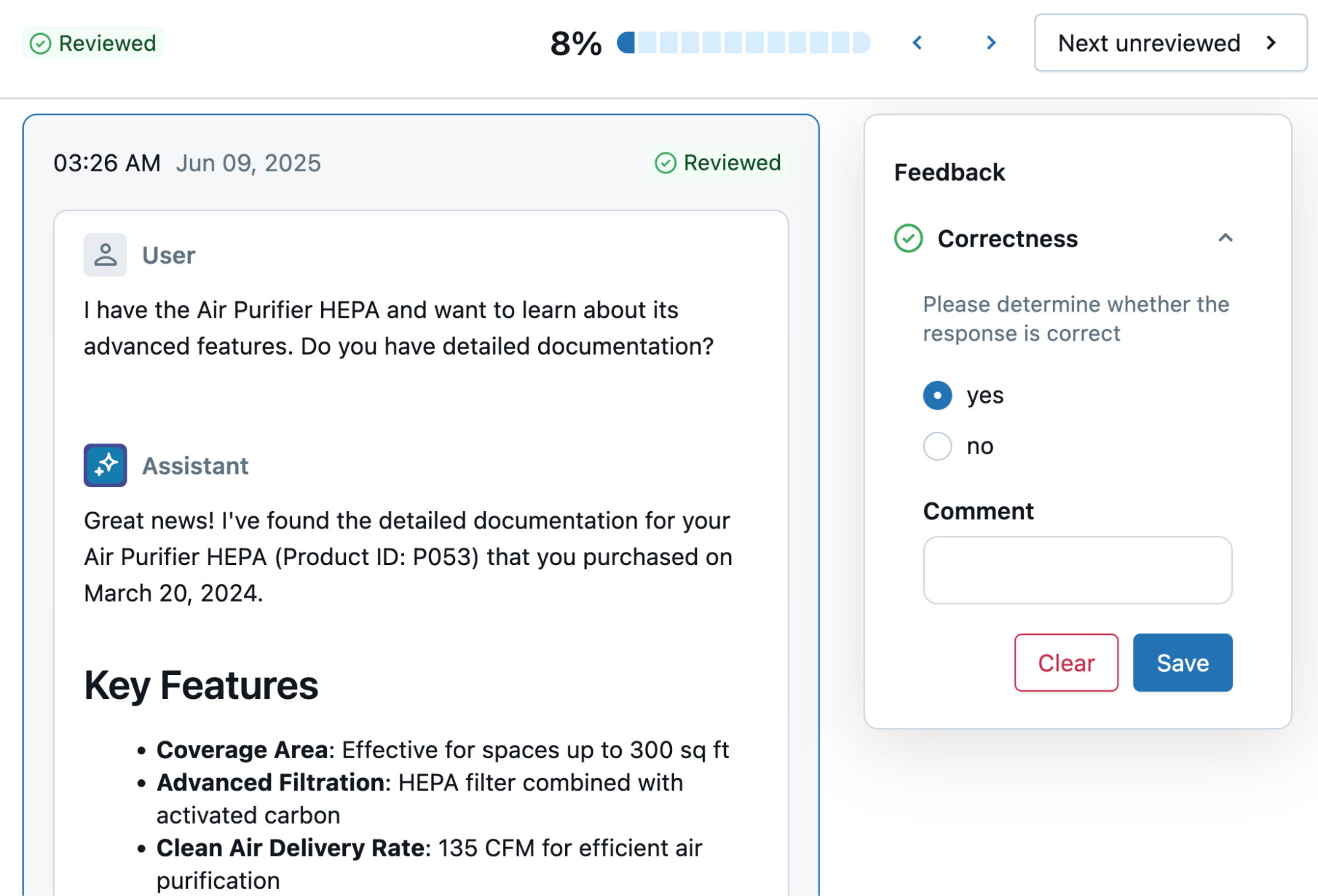Click chevron icon on Next unreviewed button
1318x896 pixels.
tap(1272, 44)
